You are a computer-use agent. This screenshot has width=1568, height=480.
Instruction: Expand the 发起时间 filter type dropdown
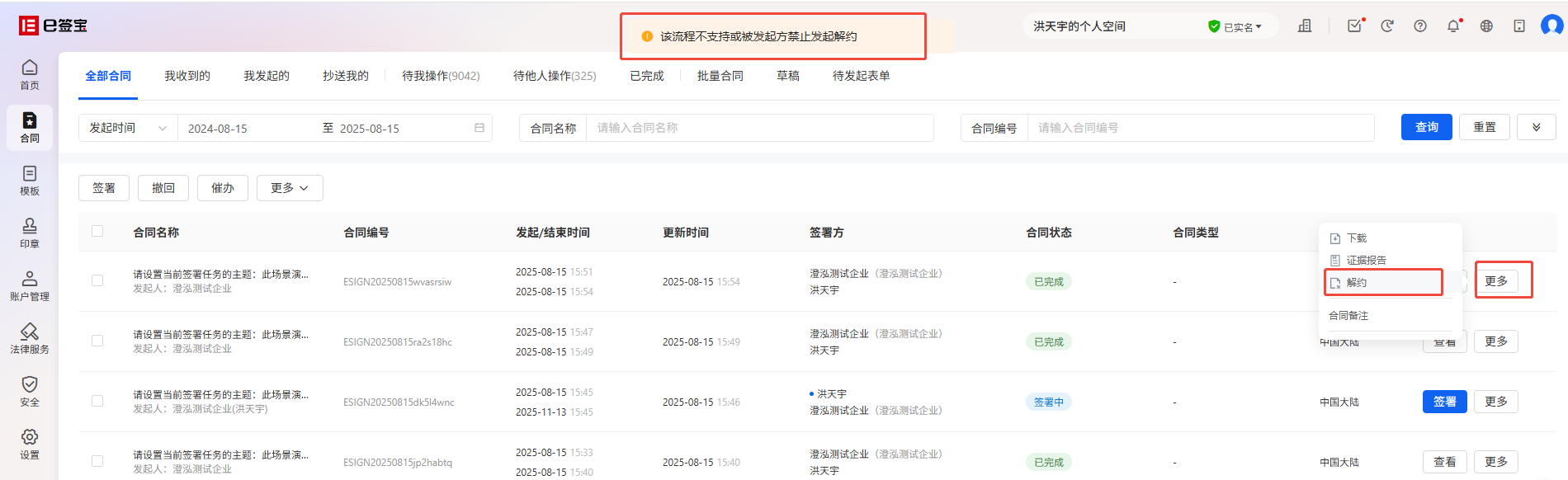pyautogui.click(x=128, y=128)
